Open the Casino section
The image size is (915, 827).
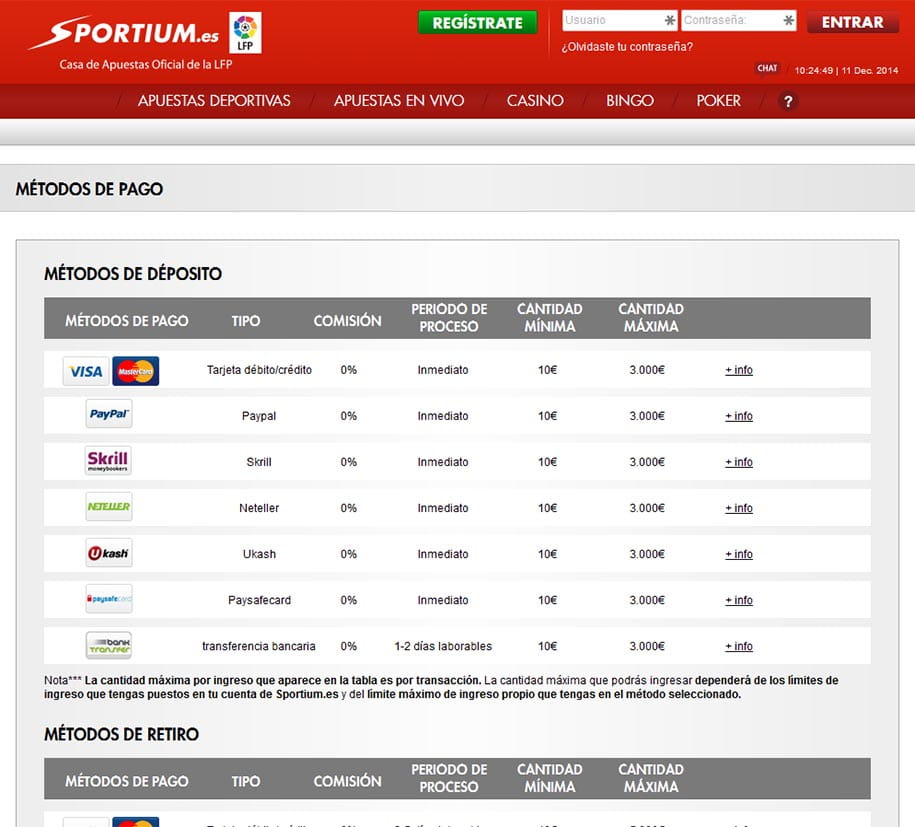click(535, 101)
